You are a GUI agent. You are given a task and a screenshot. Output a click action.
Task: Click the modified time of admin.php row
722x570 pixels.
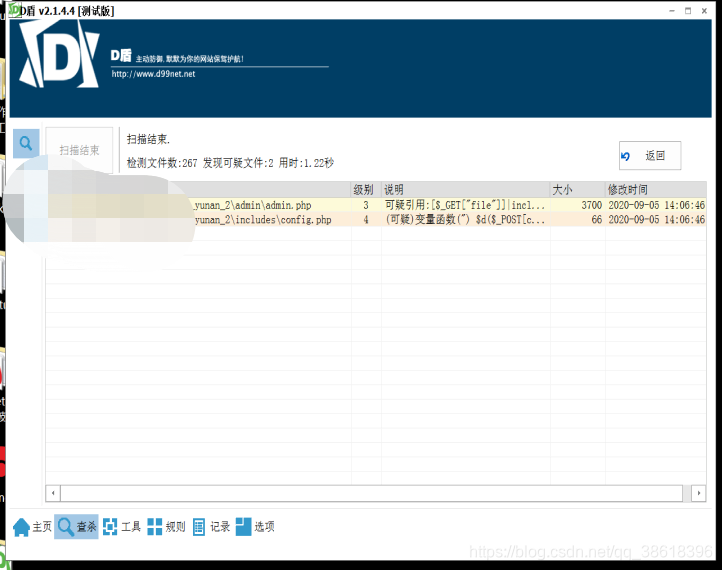pos(656,205)
